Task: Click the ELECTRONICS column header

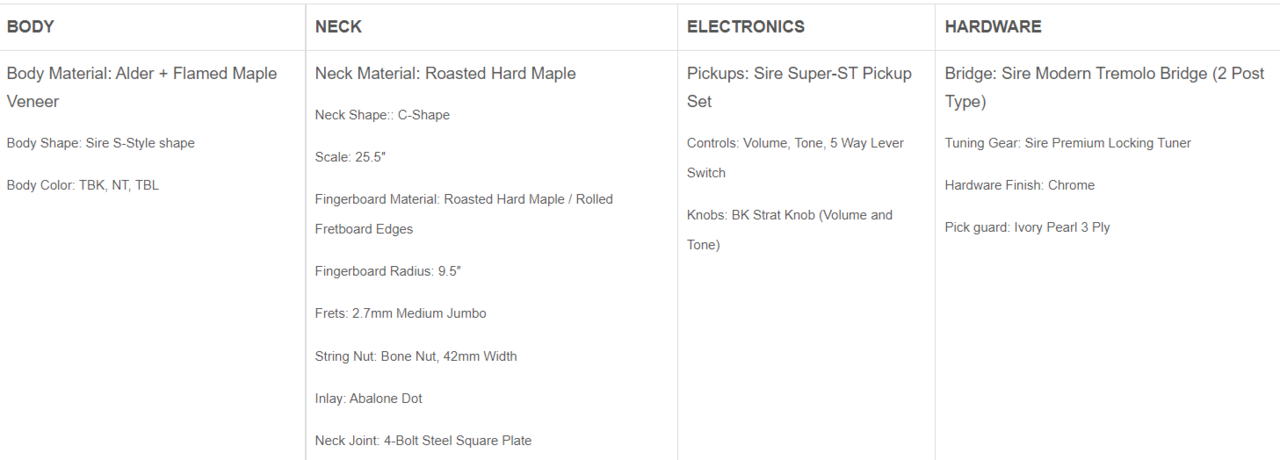Action: (745, 27)
